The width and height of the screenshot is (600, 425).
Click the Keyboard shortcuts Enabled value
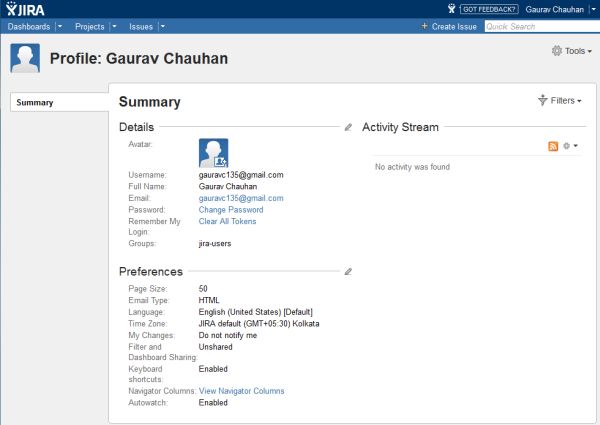[x=213, y=369]
